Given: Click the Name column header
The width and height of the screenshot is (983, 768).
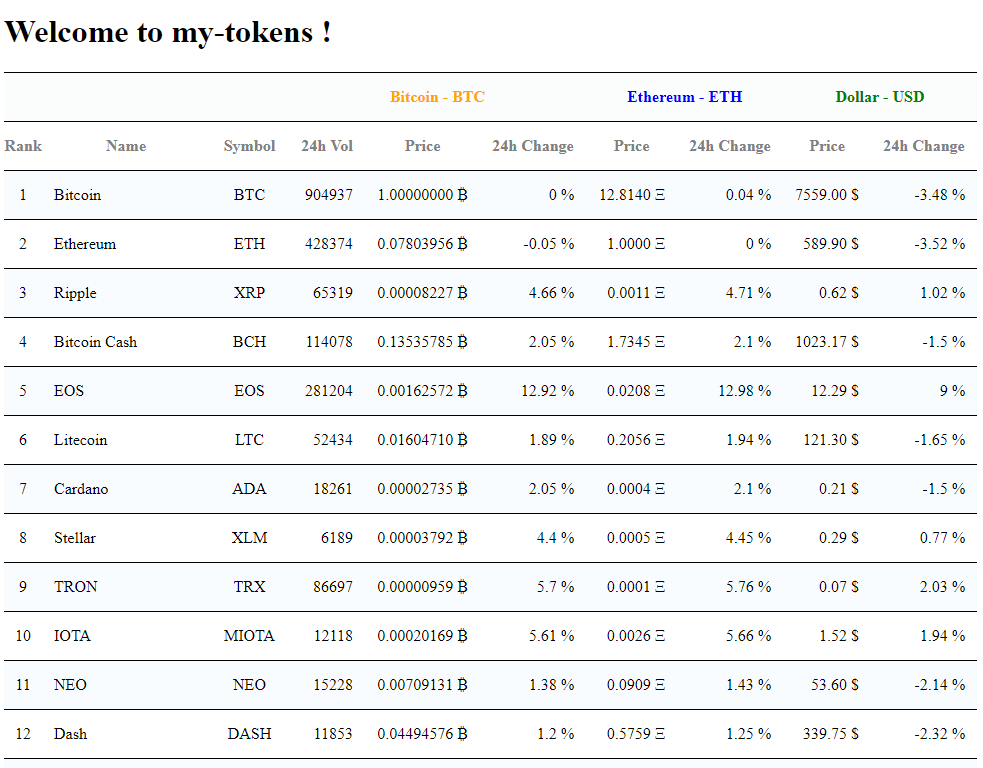Looking at the screenshot, I should [126, 145].
